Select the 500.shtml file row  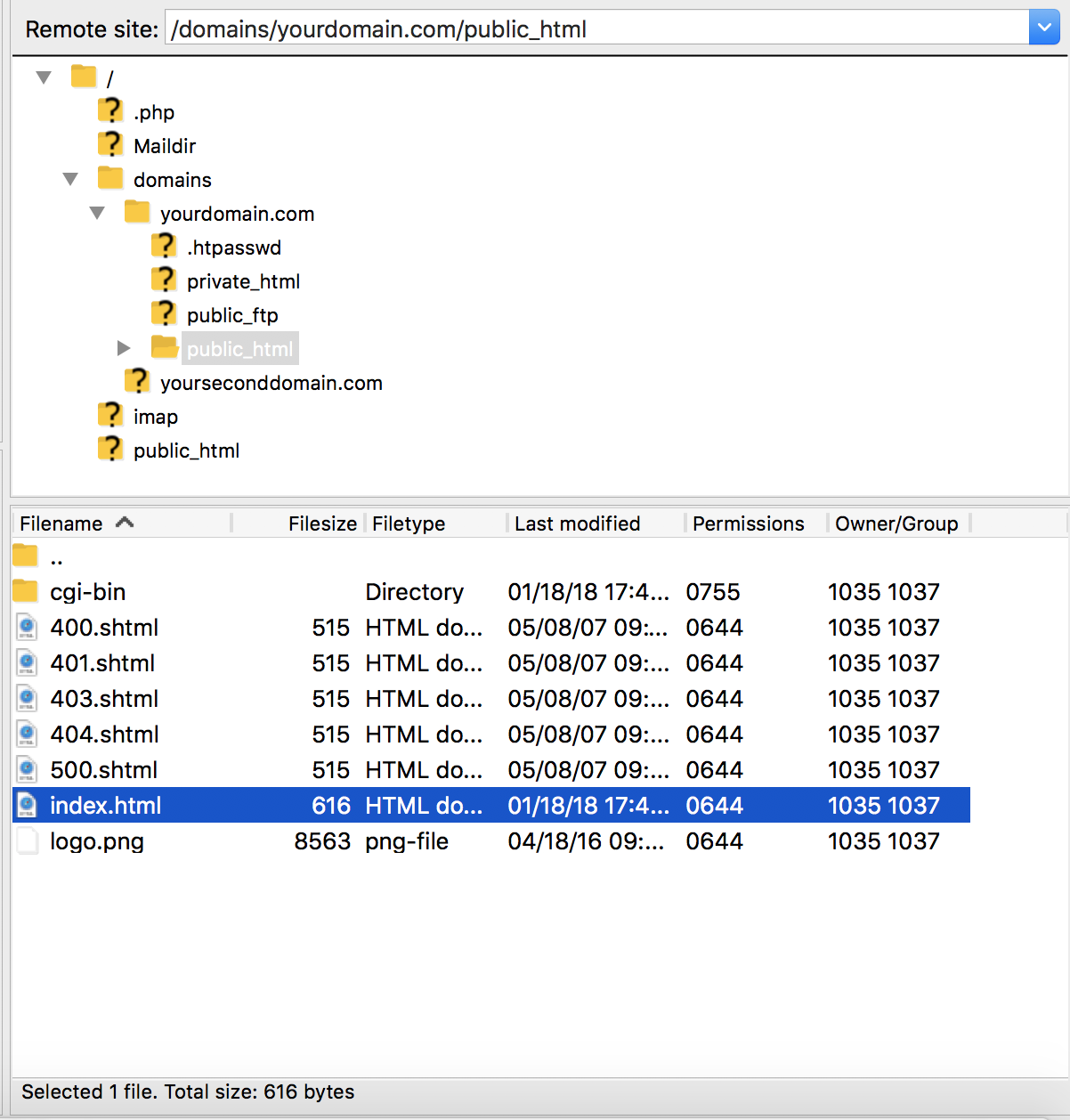click(491, 769)
